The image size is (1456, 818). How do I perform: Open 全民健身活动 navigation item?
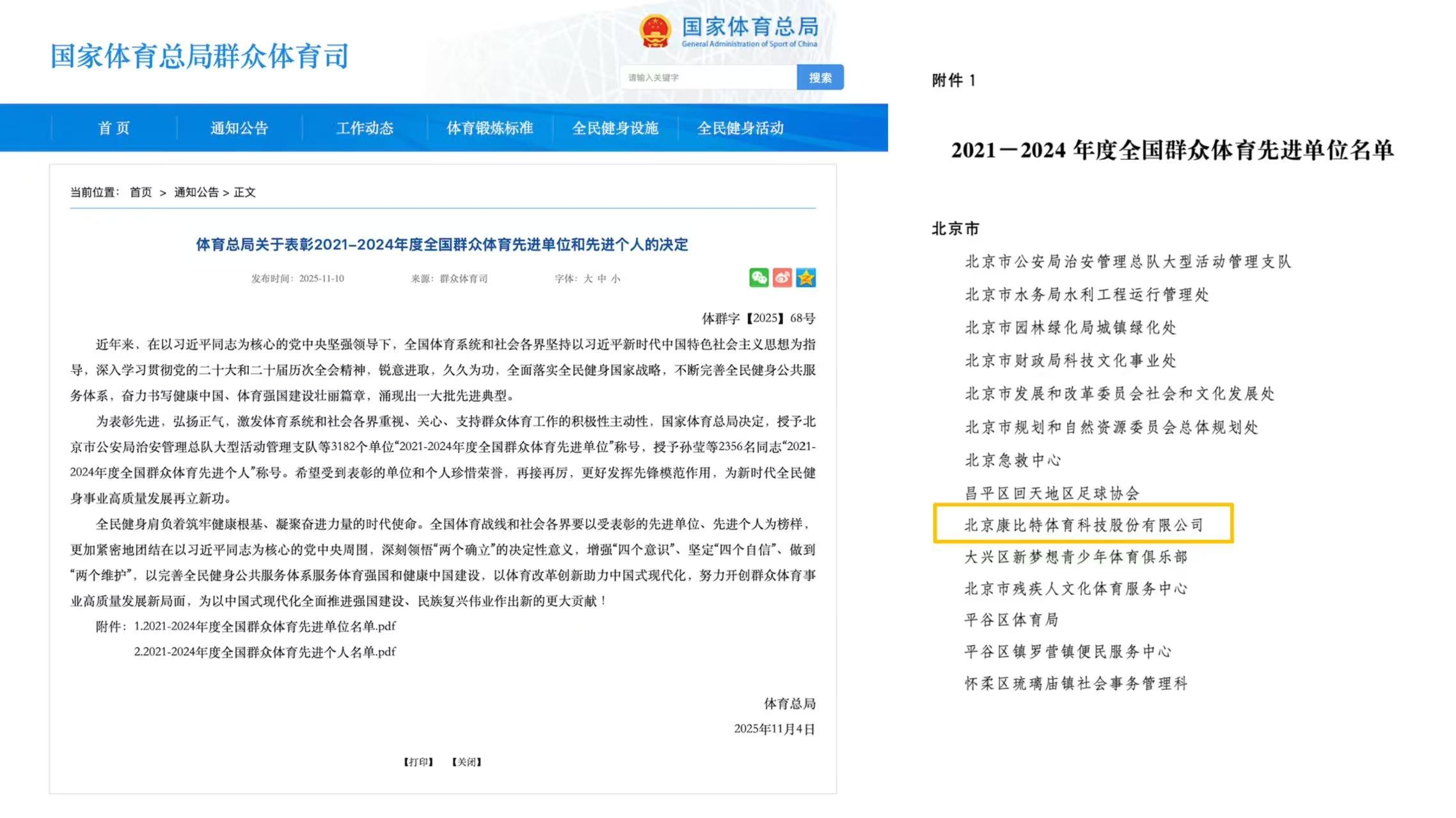pos(740,128)
